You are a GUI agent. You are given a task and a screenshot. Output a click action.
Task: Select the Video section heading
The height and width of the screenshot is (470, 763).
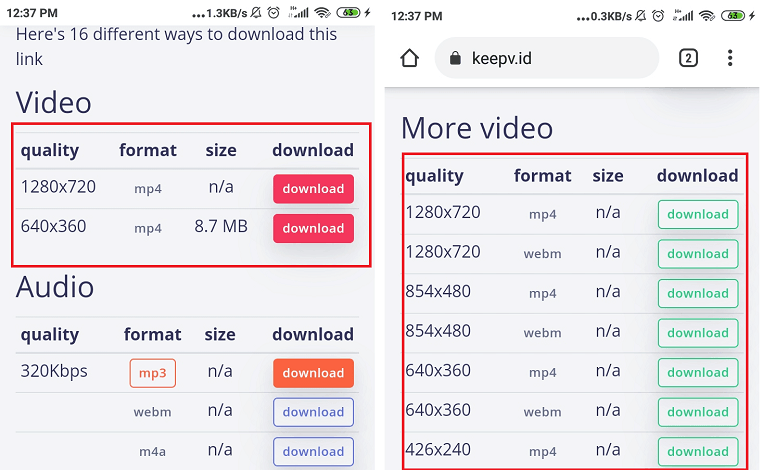[x=54, y=103]
